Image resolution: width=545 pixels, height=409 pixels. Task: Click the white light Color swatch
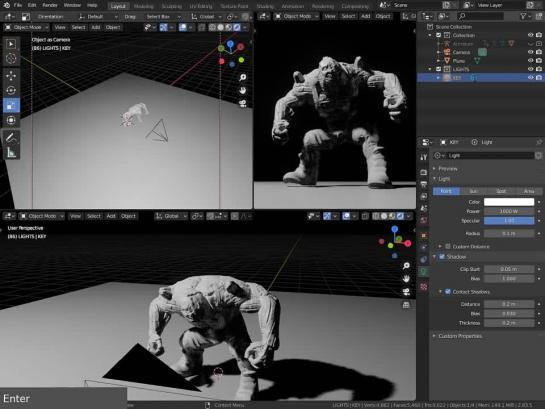509,202
